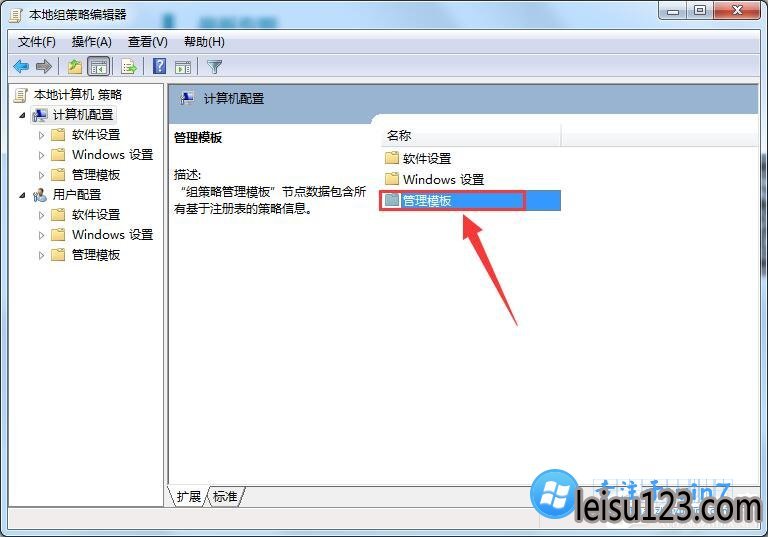The height and width of the screenshot is (537, 768).
Task: Open the 操作(A) menu
Action: tap(92, 42)
